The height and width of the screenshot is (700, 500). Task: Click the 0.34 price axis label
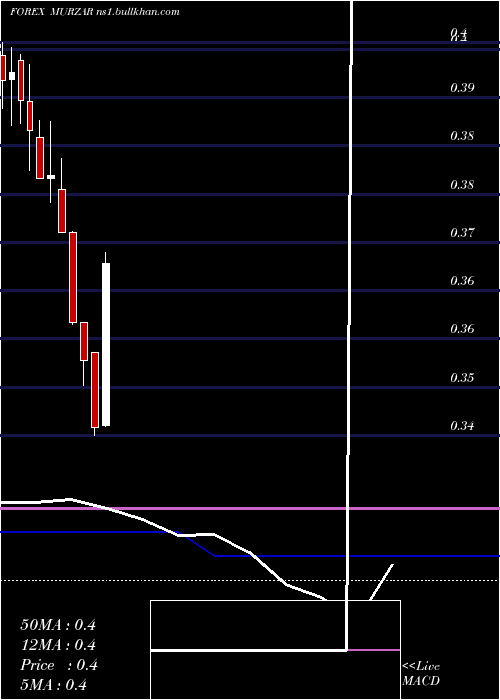(462, 426)
